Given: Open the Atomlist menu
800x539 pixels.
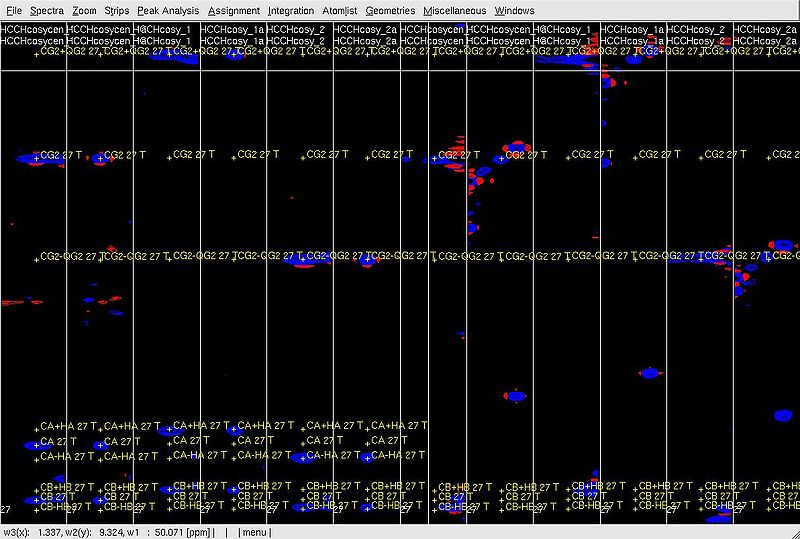Looking at the screenshot, I should click(340, 10).
